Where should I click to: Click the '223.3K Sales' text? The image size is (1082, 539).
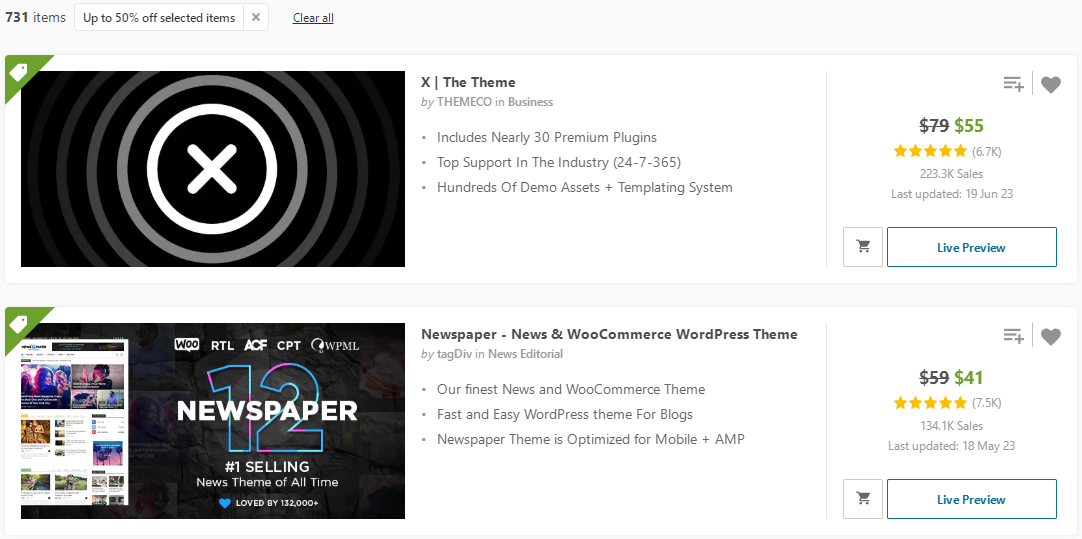pyautogui.click(x=951, y=174)
